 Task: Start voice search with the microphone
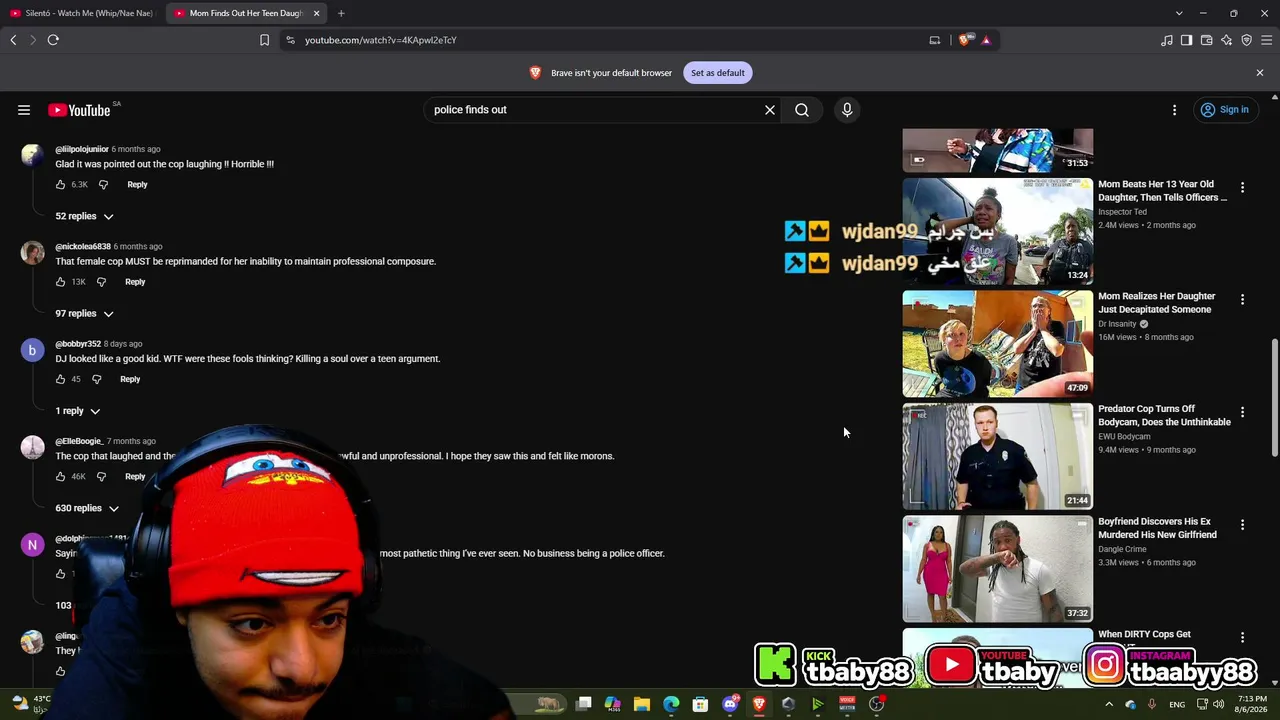coord(847,110)
